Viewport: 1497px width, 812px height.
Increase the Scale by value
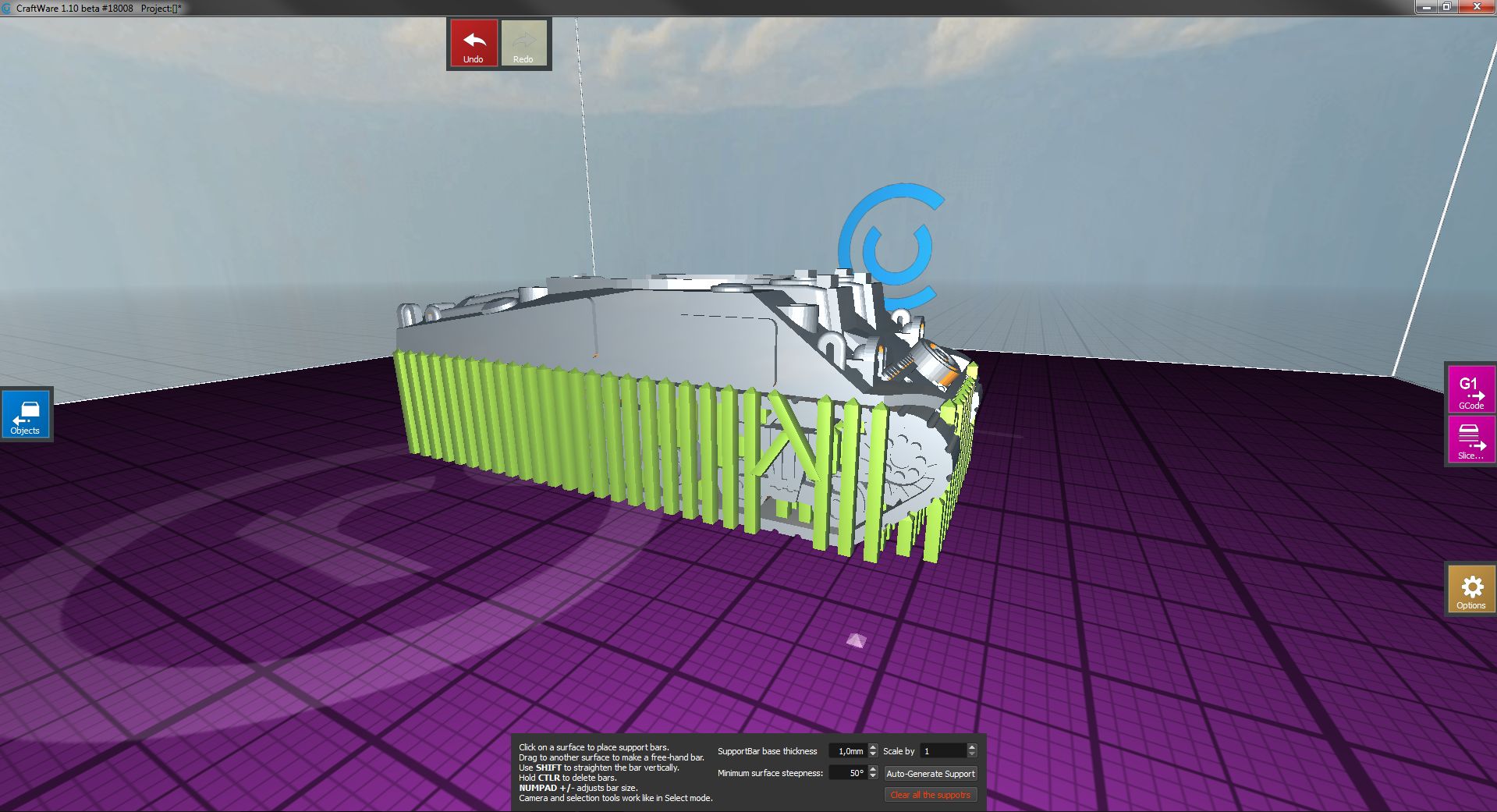point(971,747)
